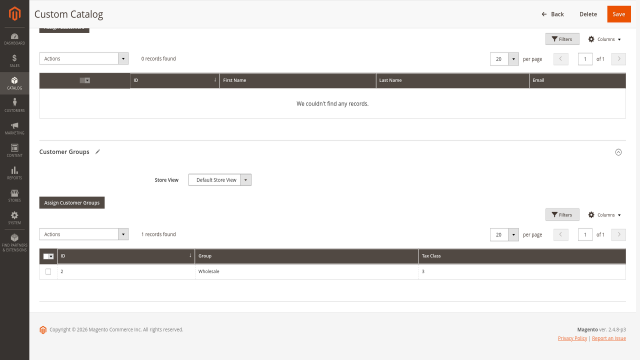Sort by Email column header
This screenshot has width=640, height=360.
578,80
